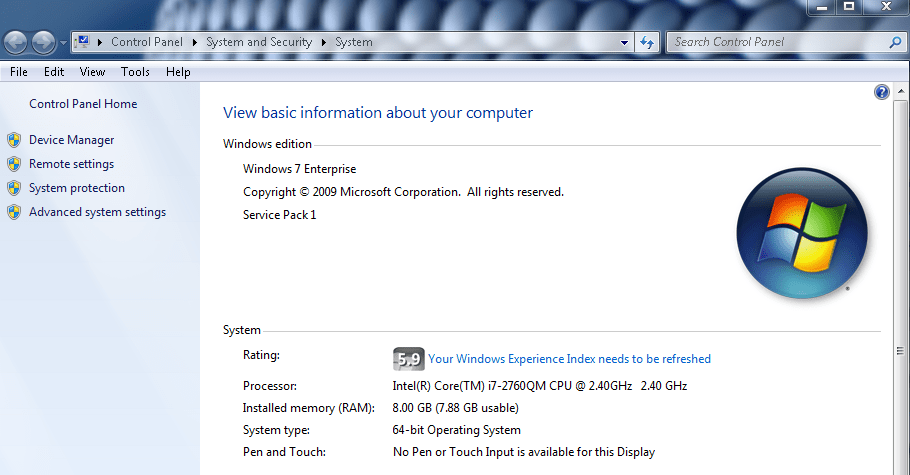Click the shield icon beside Device Manager

15,140
